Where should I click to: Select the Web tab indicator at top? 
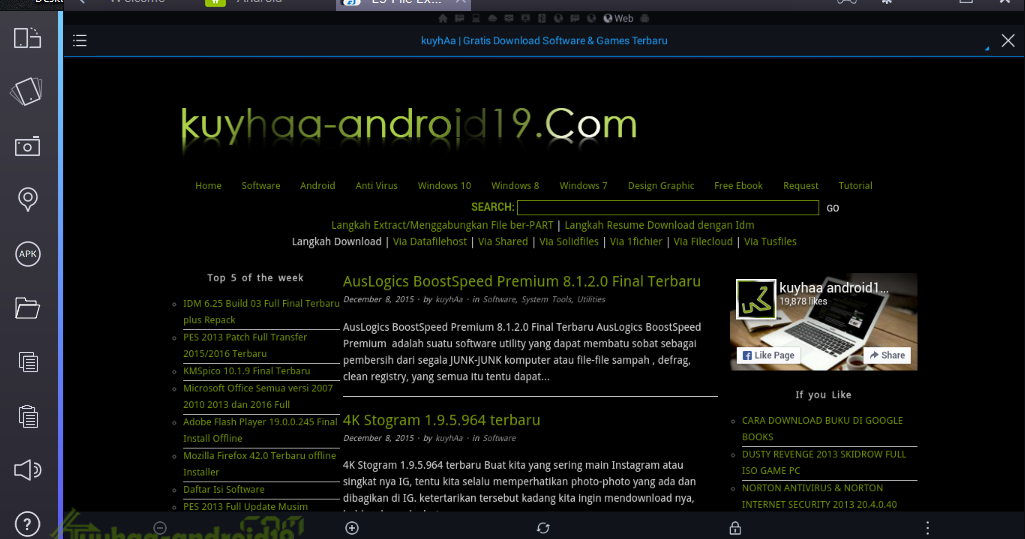[x=618, y=18]
